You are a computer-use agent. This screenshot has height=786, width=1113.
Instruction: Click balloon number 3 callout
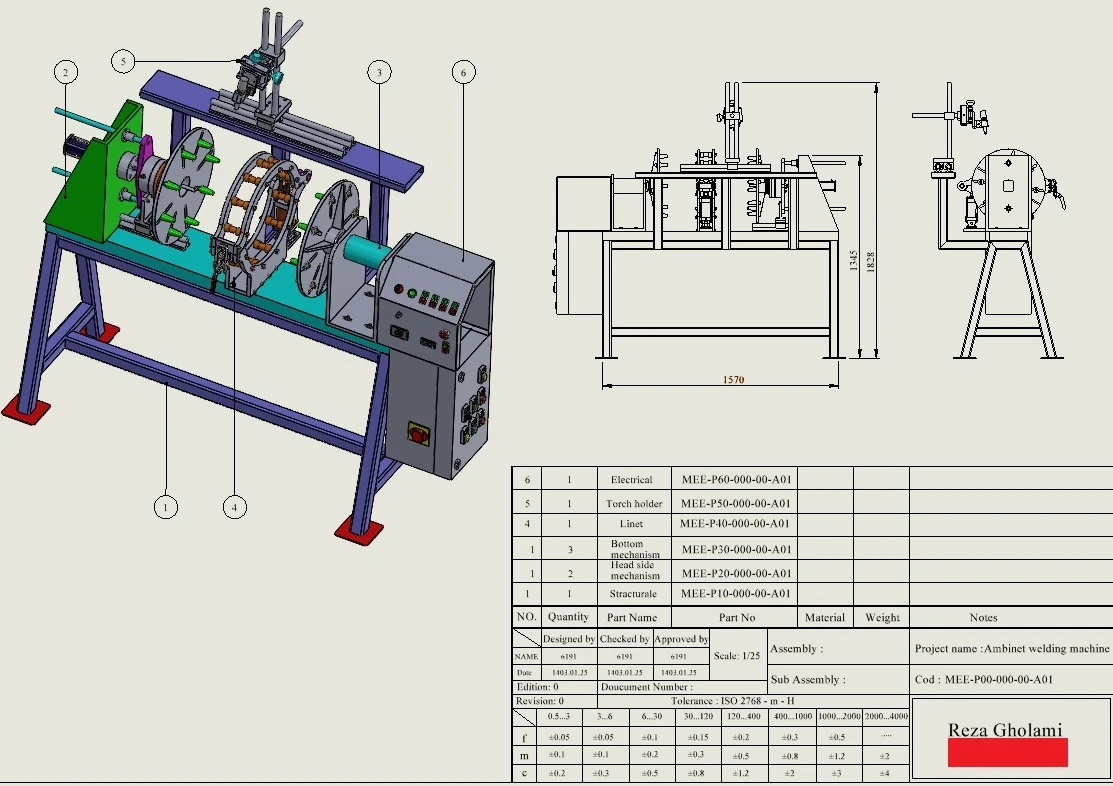(378, 72)
